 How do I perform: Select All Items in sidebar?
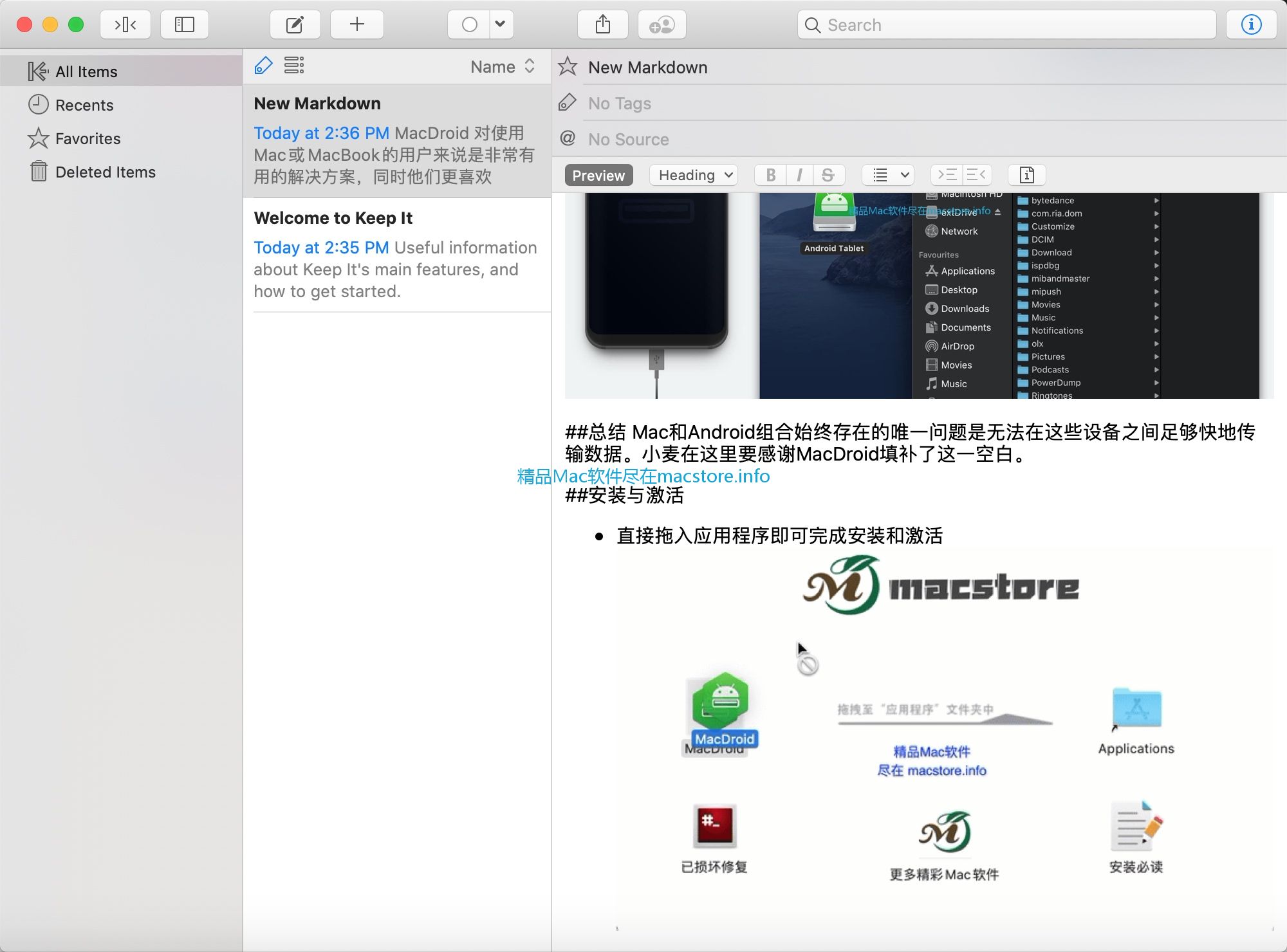click(121, 71)
